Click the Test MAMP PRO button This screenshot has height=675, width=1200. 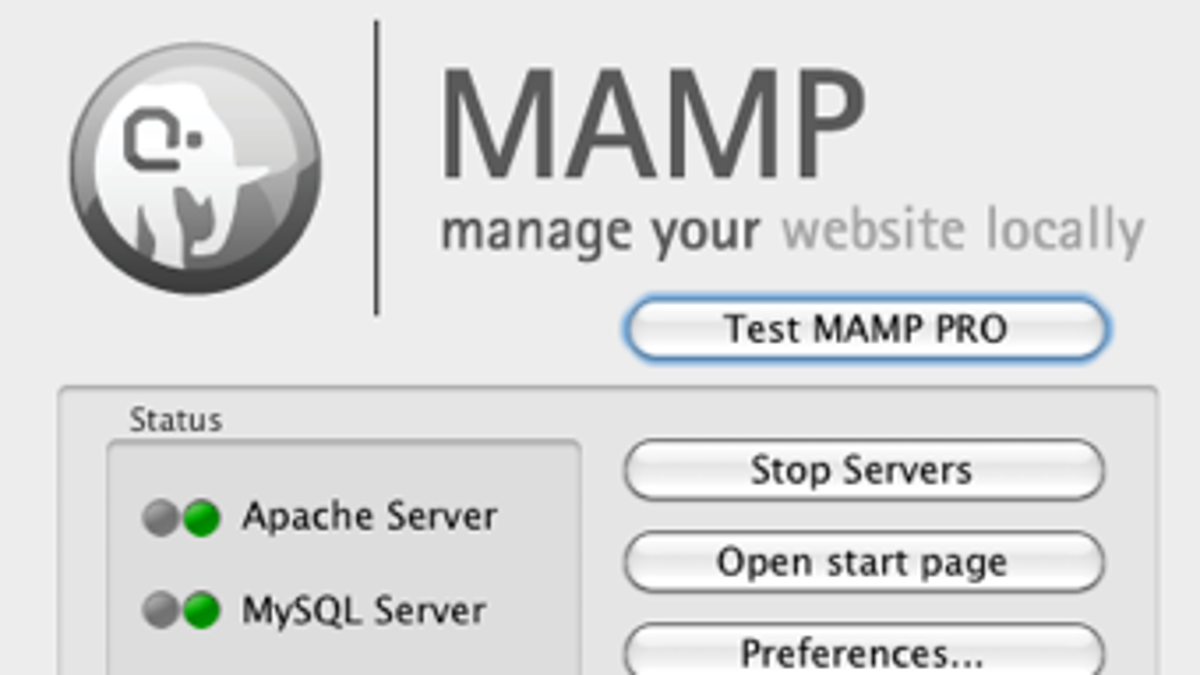pyautogui.click(x=866, y=328)
